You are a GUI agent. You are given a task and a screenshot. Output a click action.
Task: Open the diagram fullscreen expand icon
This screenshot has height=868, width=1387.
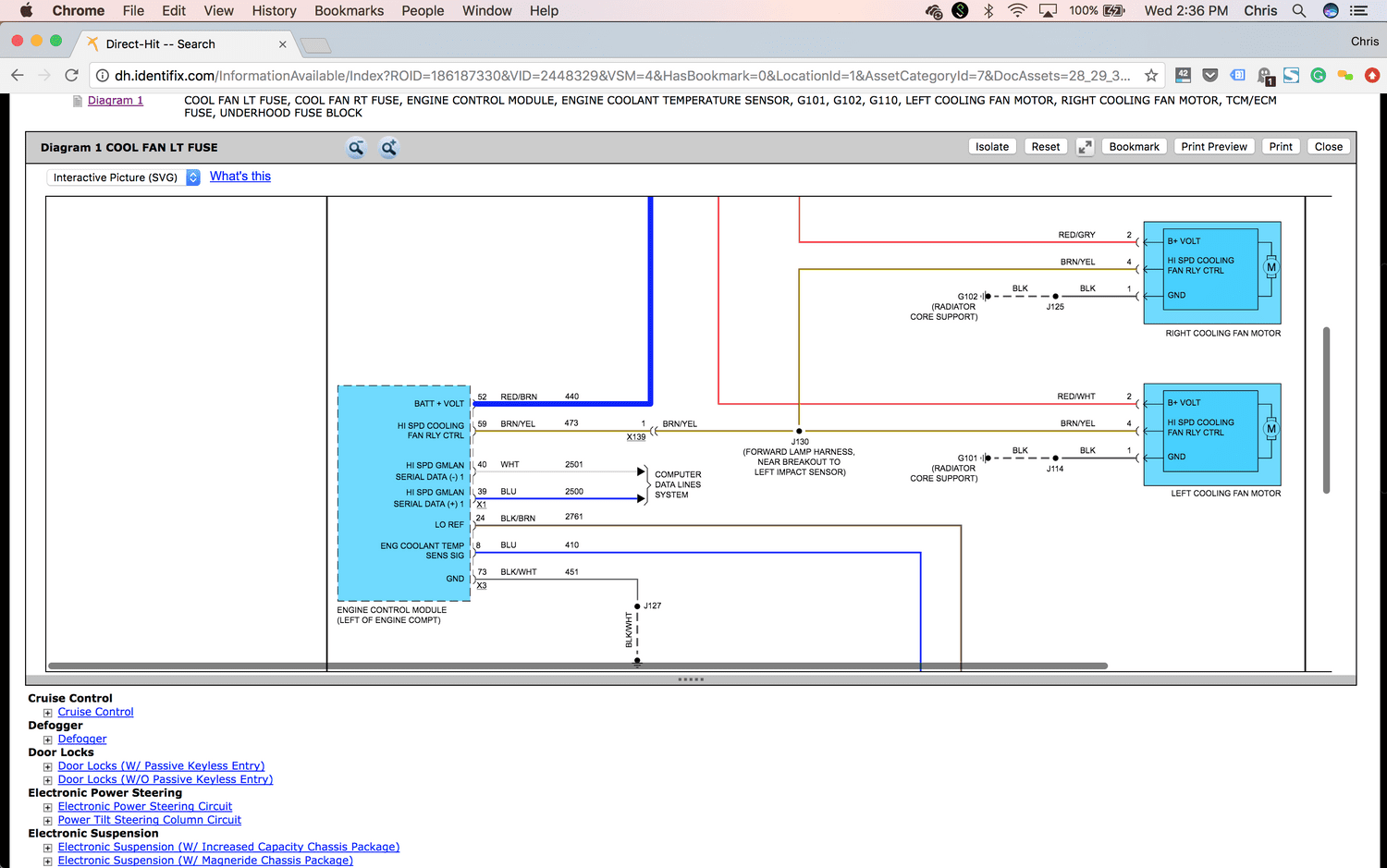[1085, 146]
